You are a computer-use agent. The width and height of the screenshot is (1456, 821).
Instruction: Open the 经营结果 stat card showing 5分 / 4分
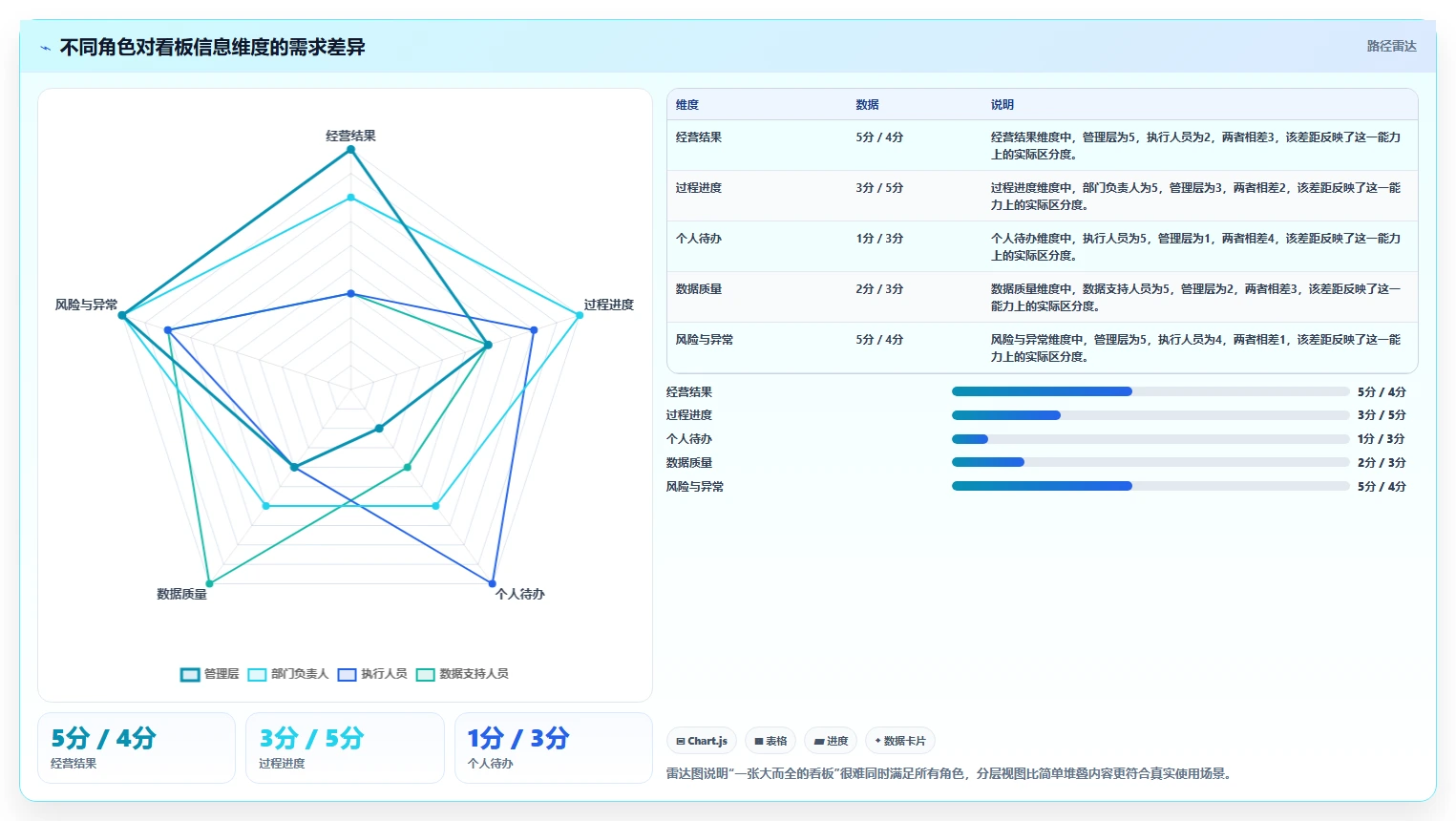pos(137,748)
